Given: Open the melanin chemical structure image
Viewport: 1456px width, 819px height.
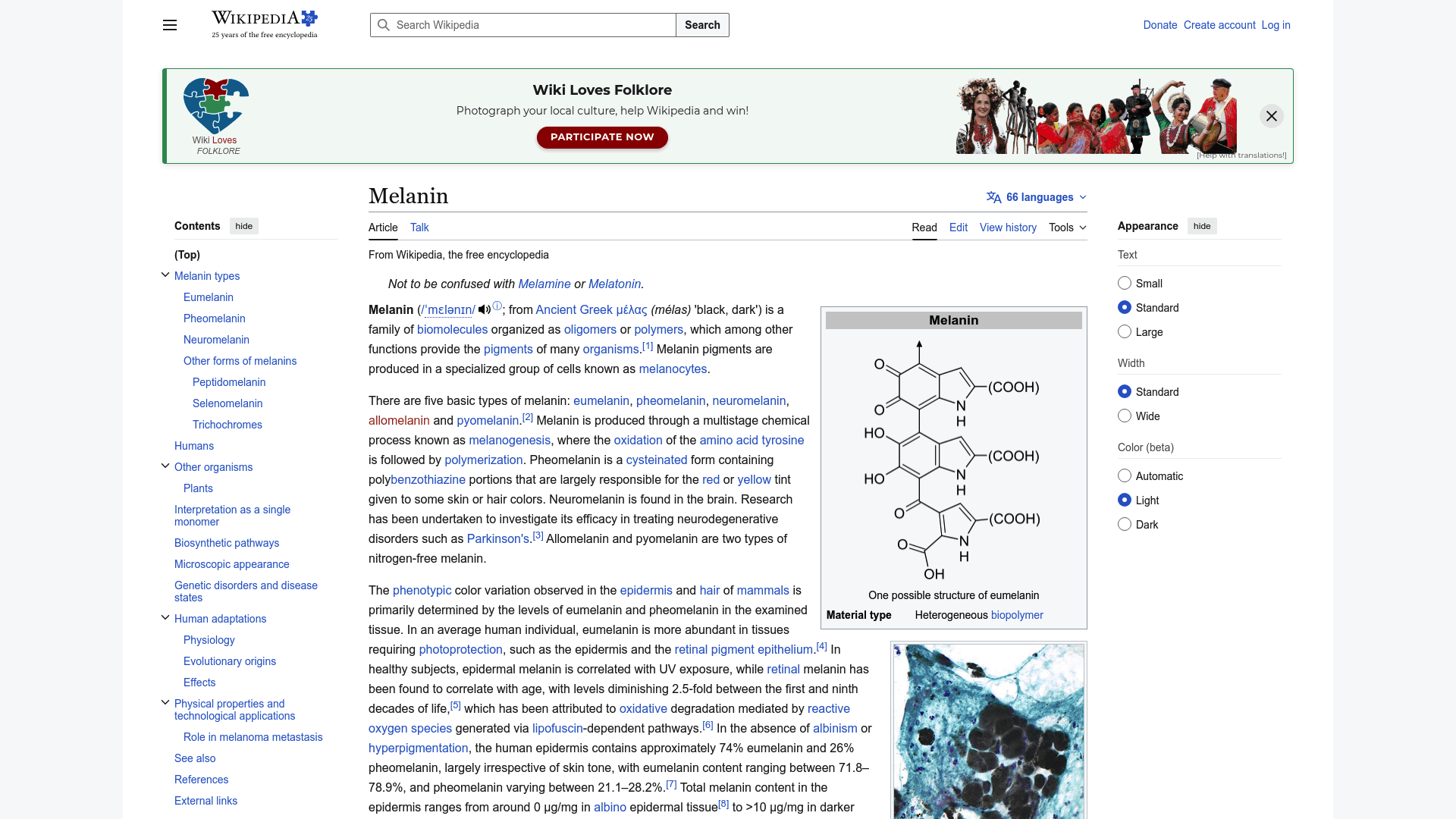Looking at the screenshot, I should pyautogui.click(x=953, y=460).
